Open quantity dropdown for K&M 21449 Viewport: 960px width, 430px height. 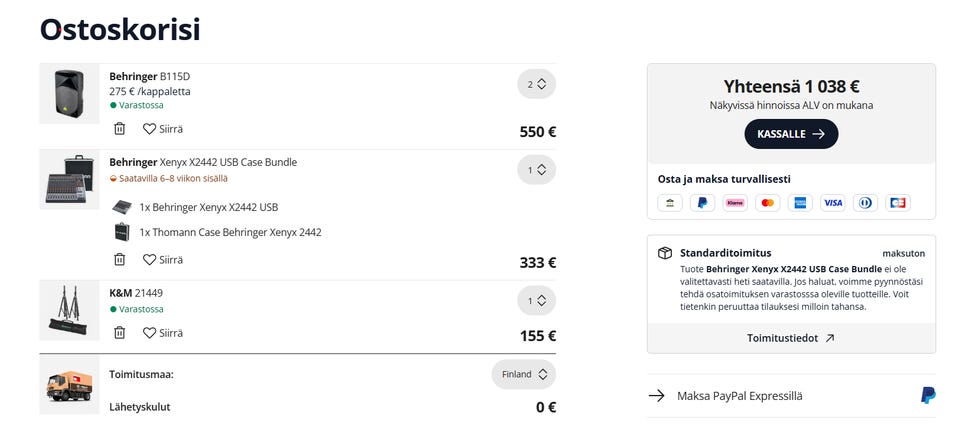pos(536,301)
